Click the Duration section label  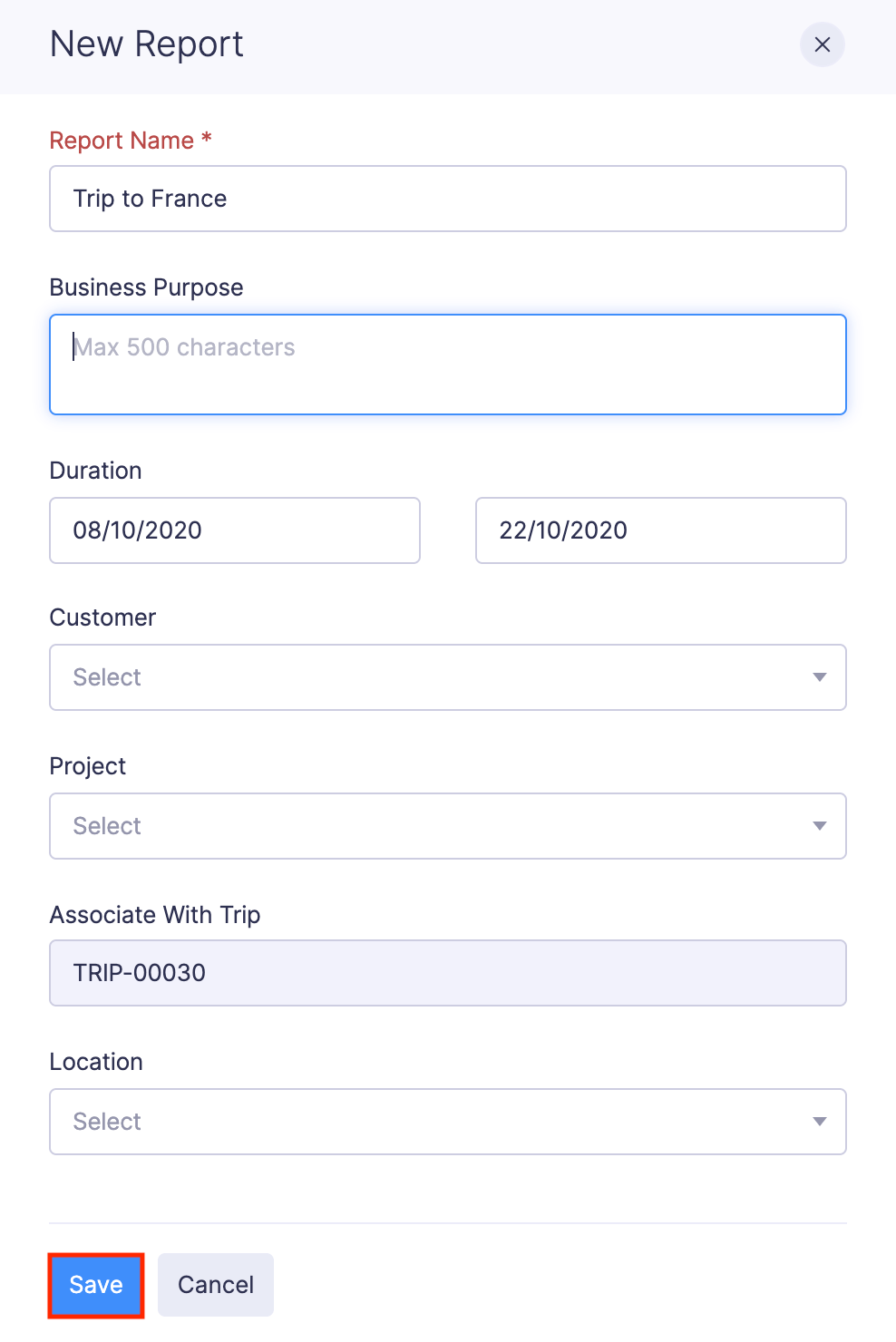click(95, 471)
